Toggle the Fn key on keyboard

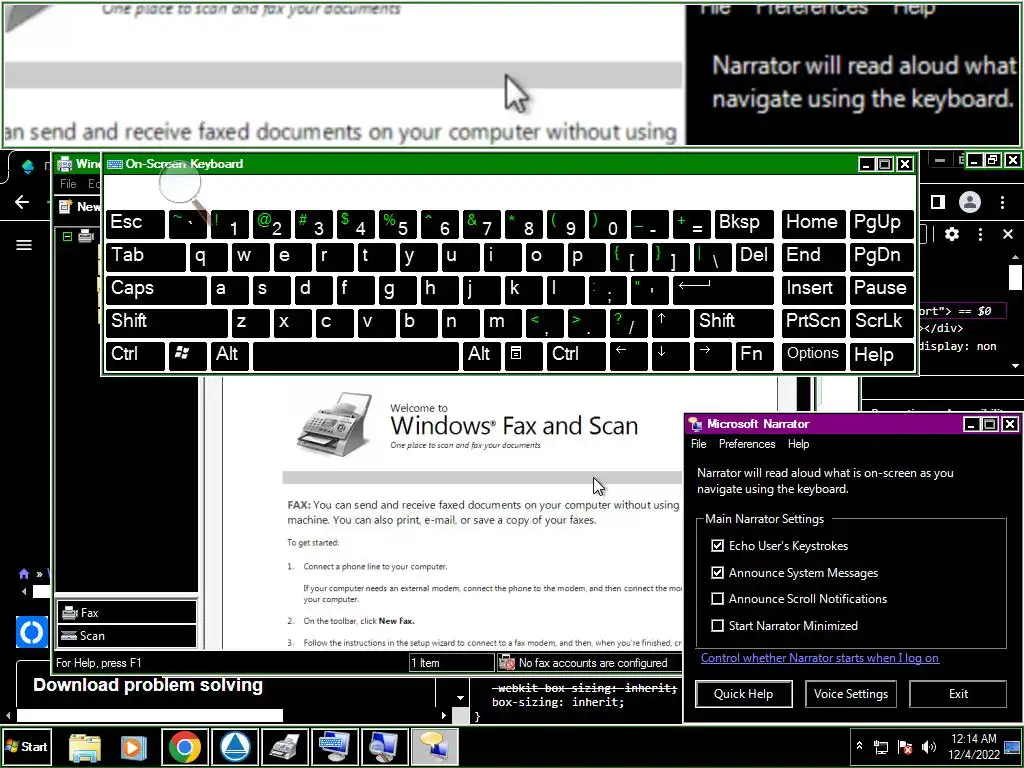[754, 355]
